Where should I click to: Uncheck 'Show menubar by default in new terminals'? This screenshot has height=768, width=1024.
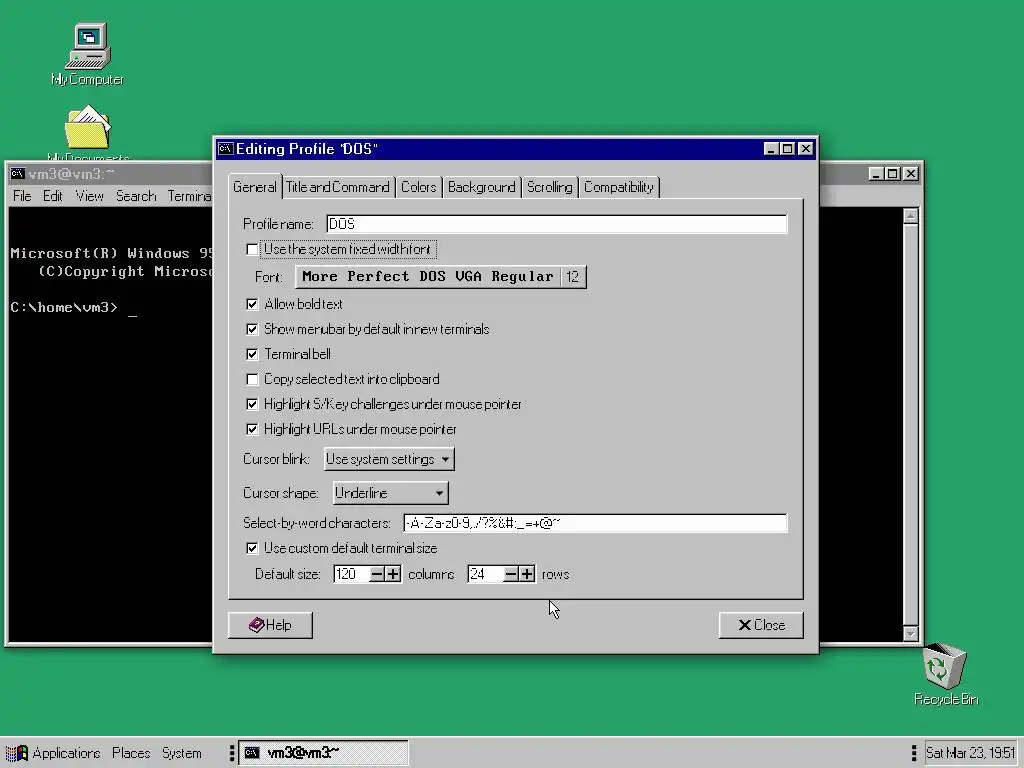pos(252,329)
